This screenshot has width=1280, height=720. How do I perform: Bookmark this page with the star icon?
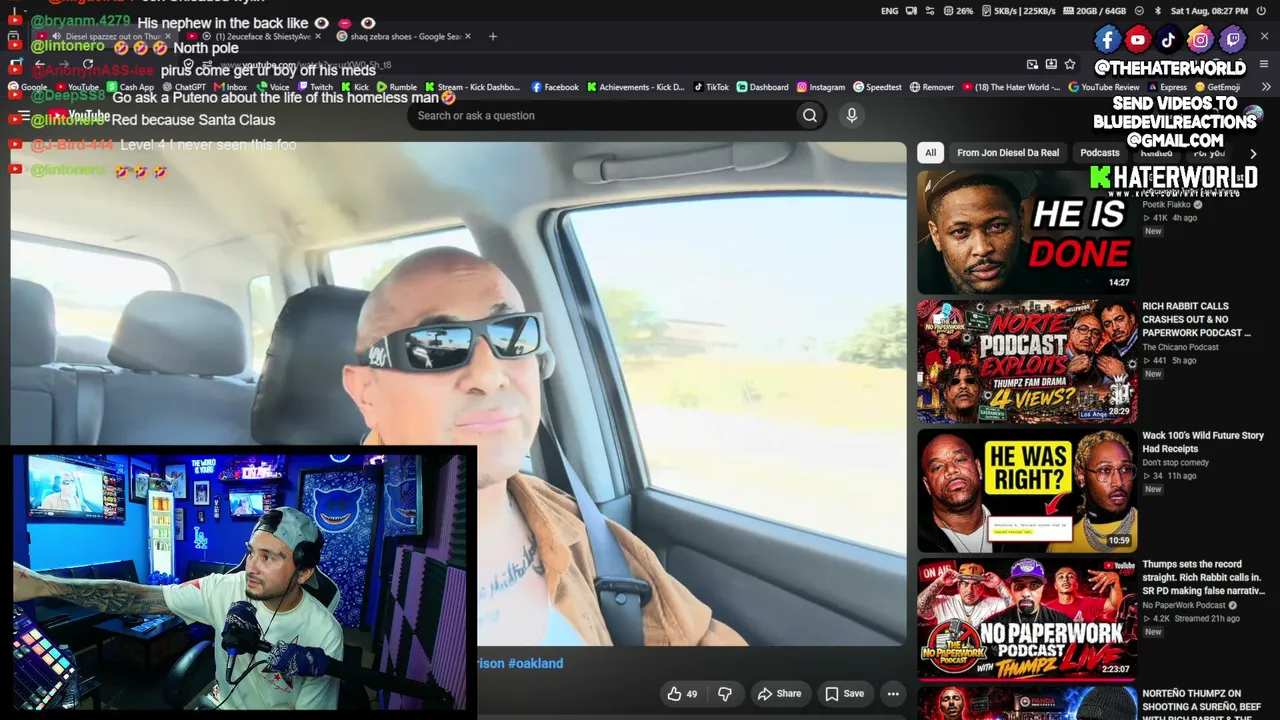click(x=1070, y=64)
